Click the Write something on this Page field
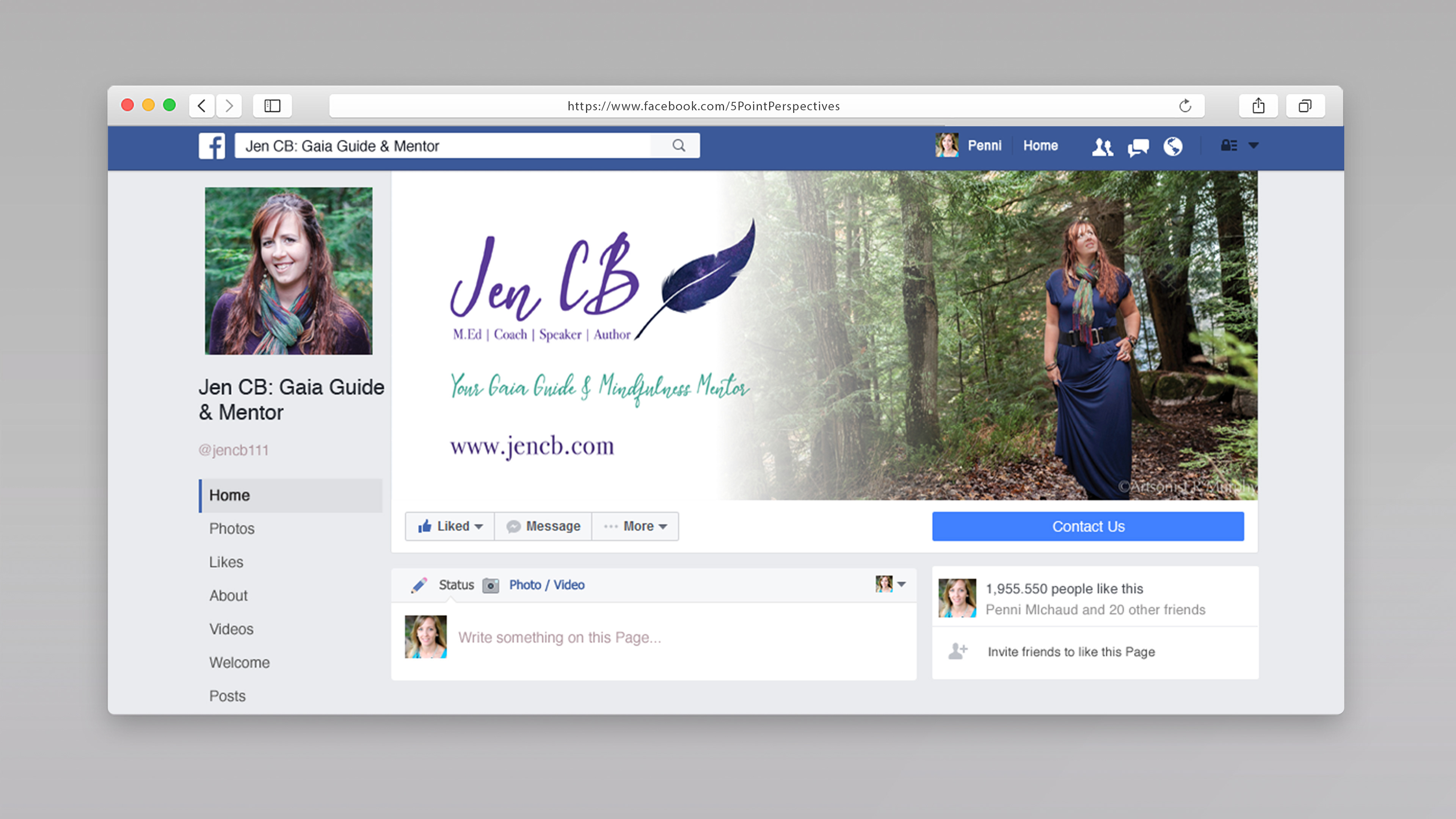This screenshot has width=1456, height=819. 560,637
